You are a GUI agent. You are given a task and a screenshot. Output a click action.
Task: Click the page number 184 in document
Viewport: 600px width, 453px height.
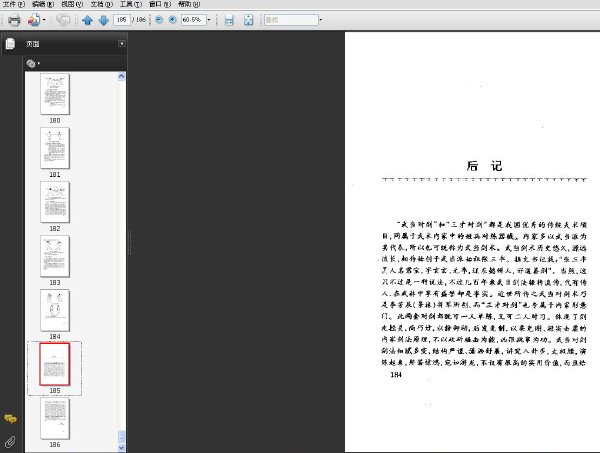point(396,375)
